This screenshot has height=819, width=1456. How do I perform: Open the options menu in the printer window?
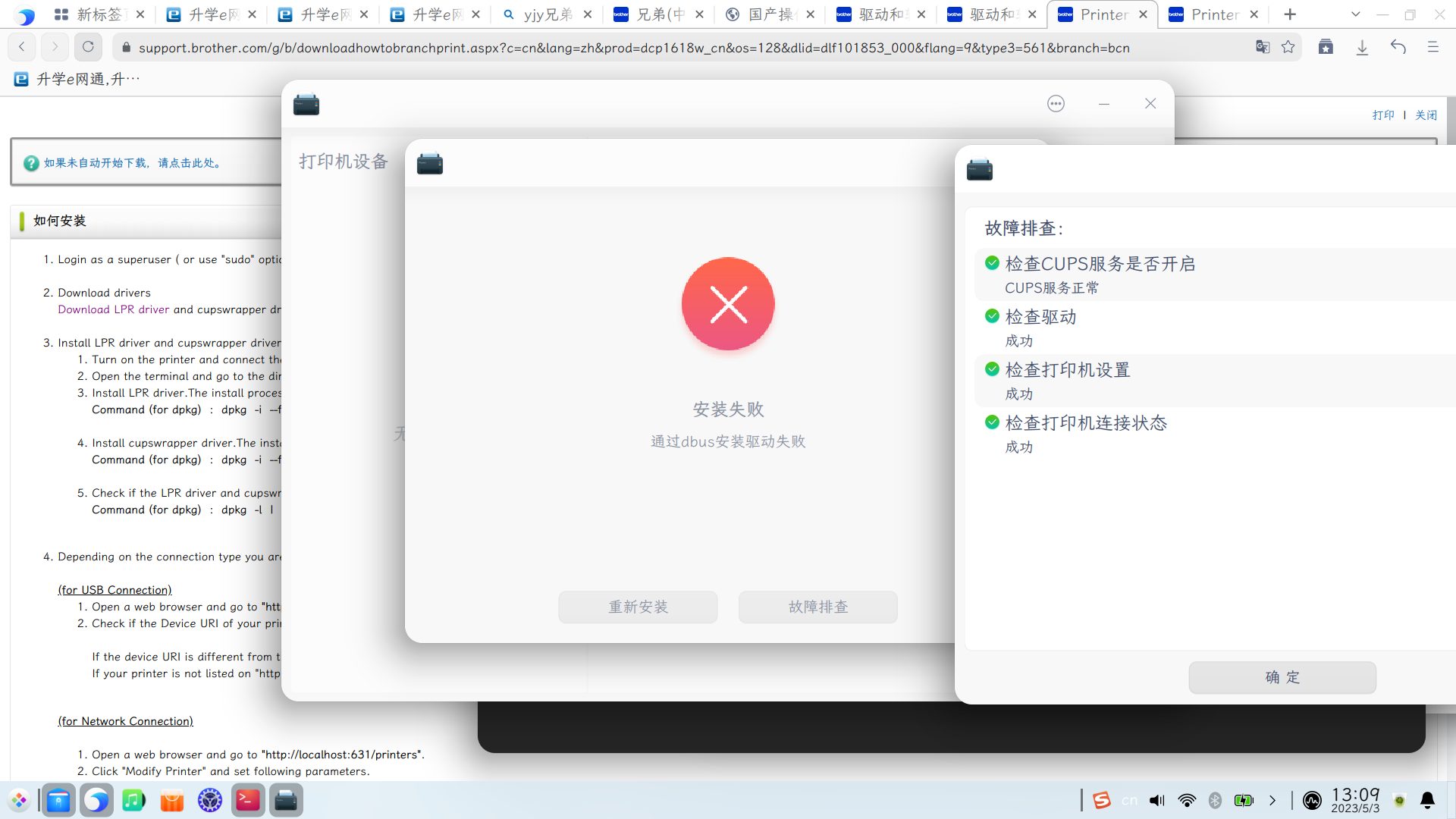pos(1056,104)
